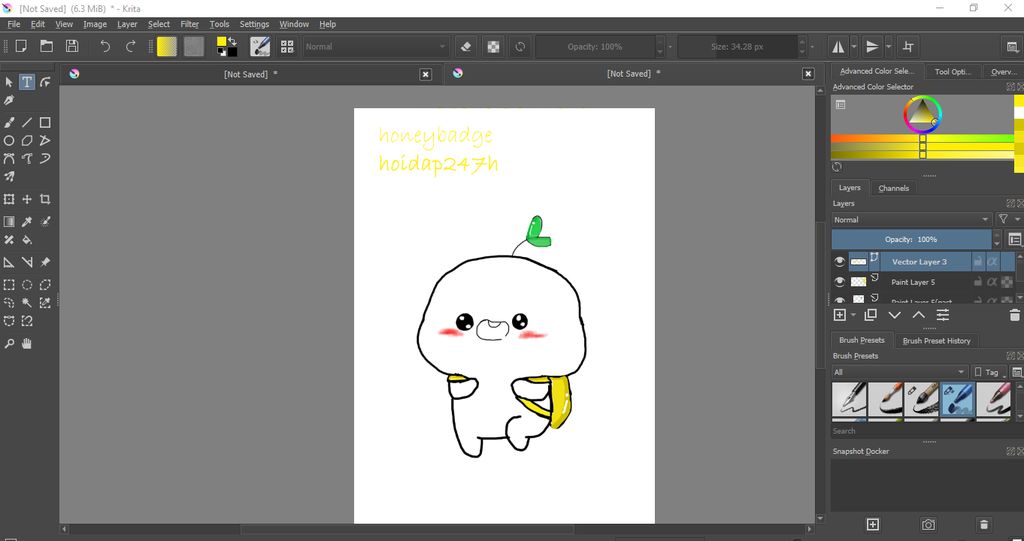
Task: Select the Line tool
Action: point(27,122)
